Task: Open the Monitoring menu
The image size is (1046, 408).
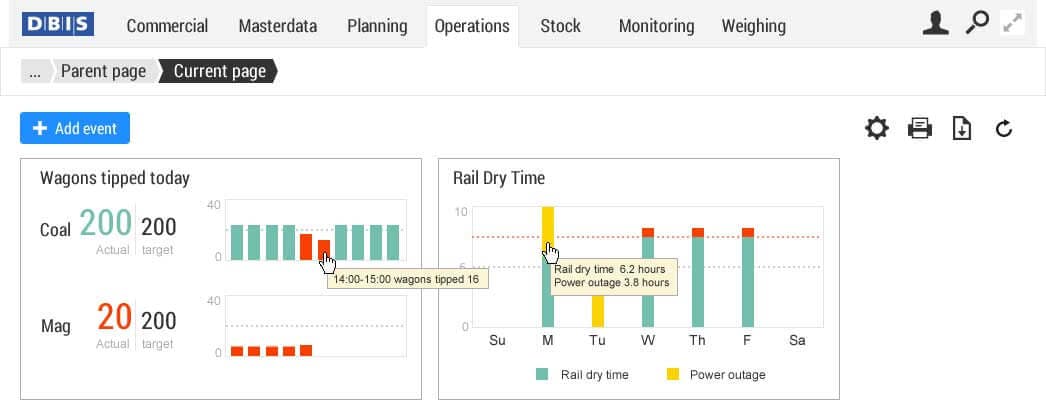Action: pyautogui.click(x=656, y=26)
